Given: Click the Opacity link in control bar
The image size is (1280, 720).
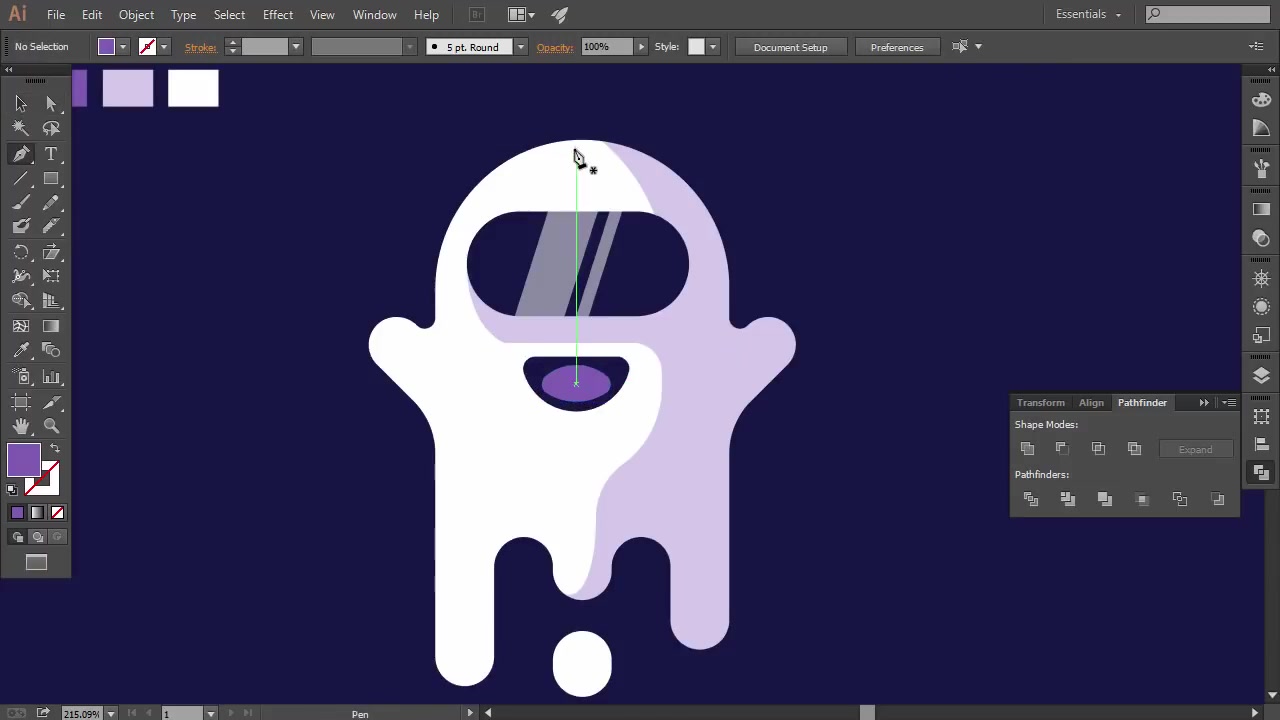Looking at the screenshot, I should (555, 47).
